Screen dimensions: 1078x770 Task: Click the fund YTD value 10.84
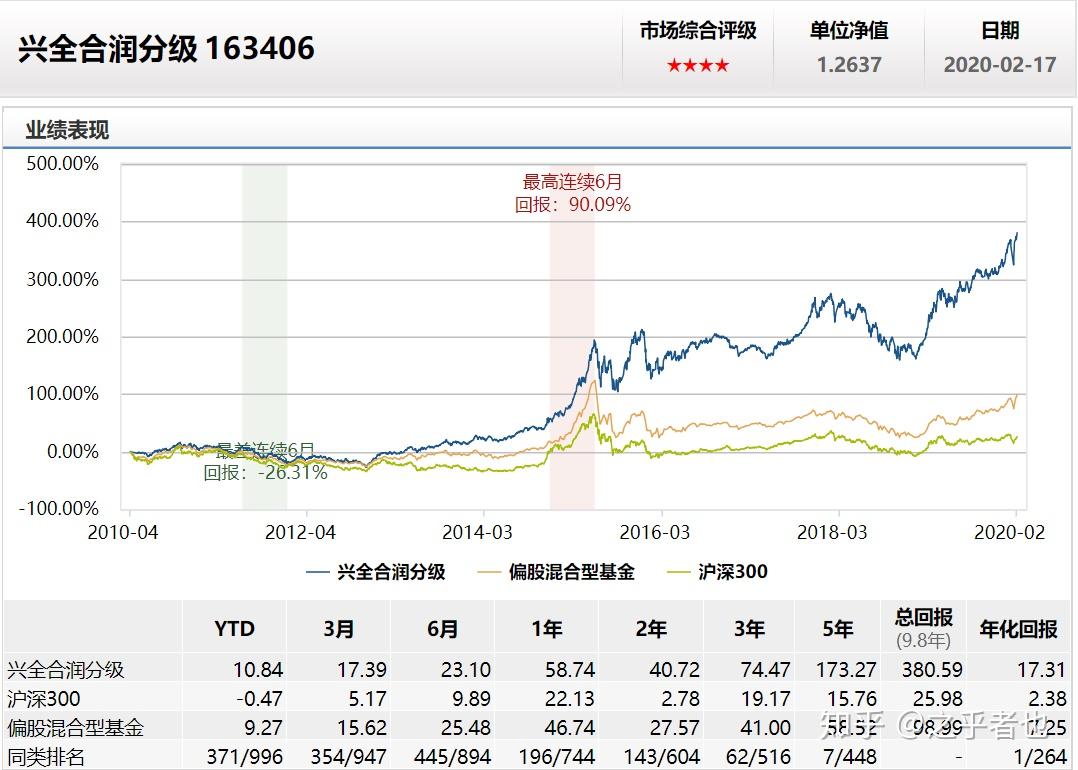coord(258,670)
